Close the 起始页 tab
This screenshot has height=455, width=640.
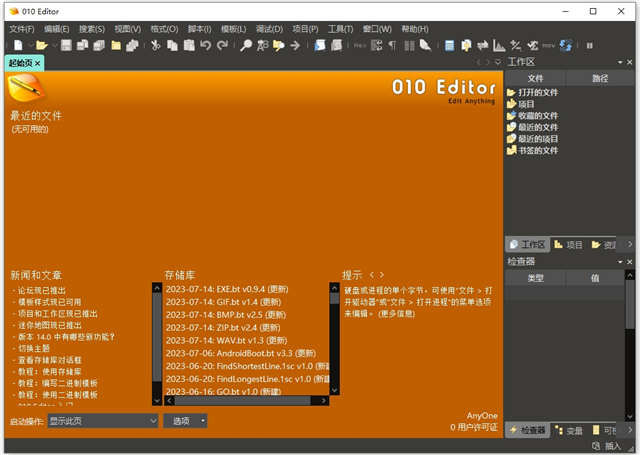point(38,63)
